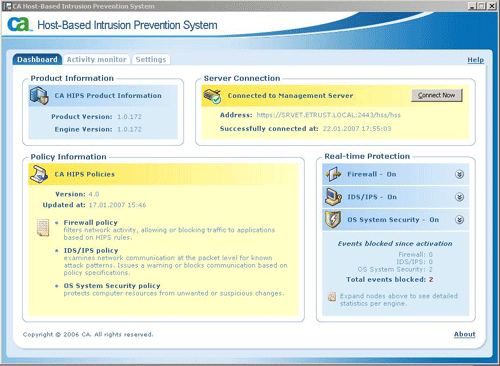Open the Activity monitor tab

tap(97, 60)
